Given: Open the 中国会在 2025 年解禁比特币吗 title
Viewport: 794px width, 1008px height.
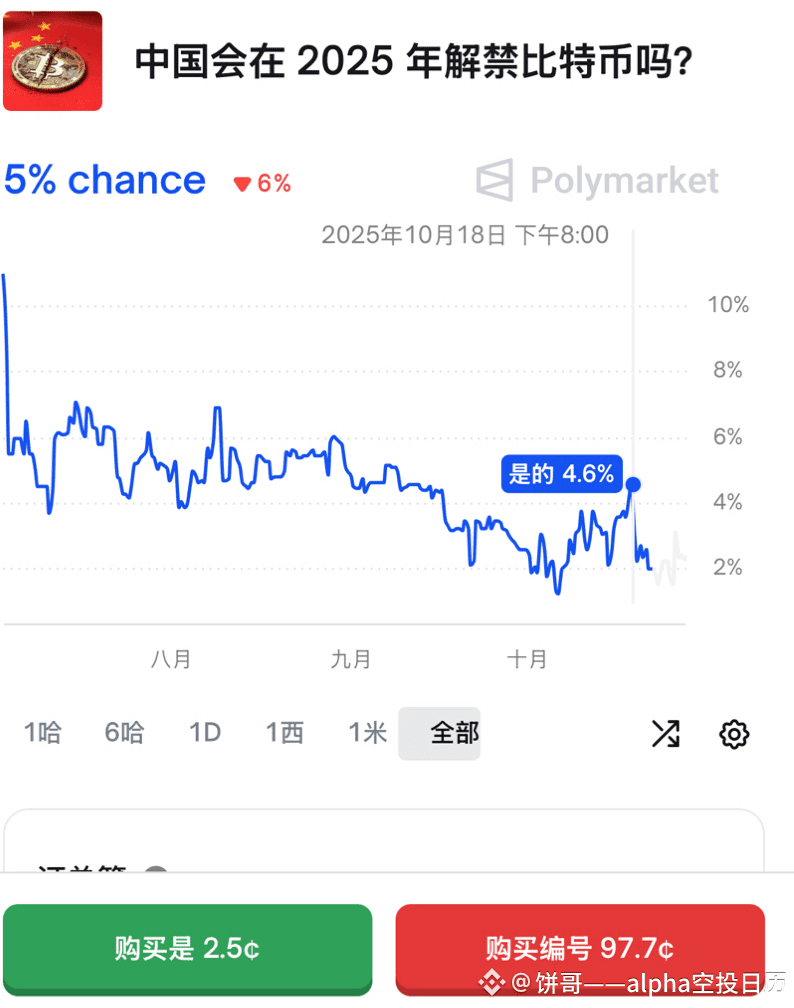Looking at the screenshot, I should coord(414,64).
